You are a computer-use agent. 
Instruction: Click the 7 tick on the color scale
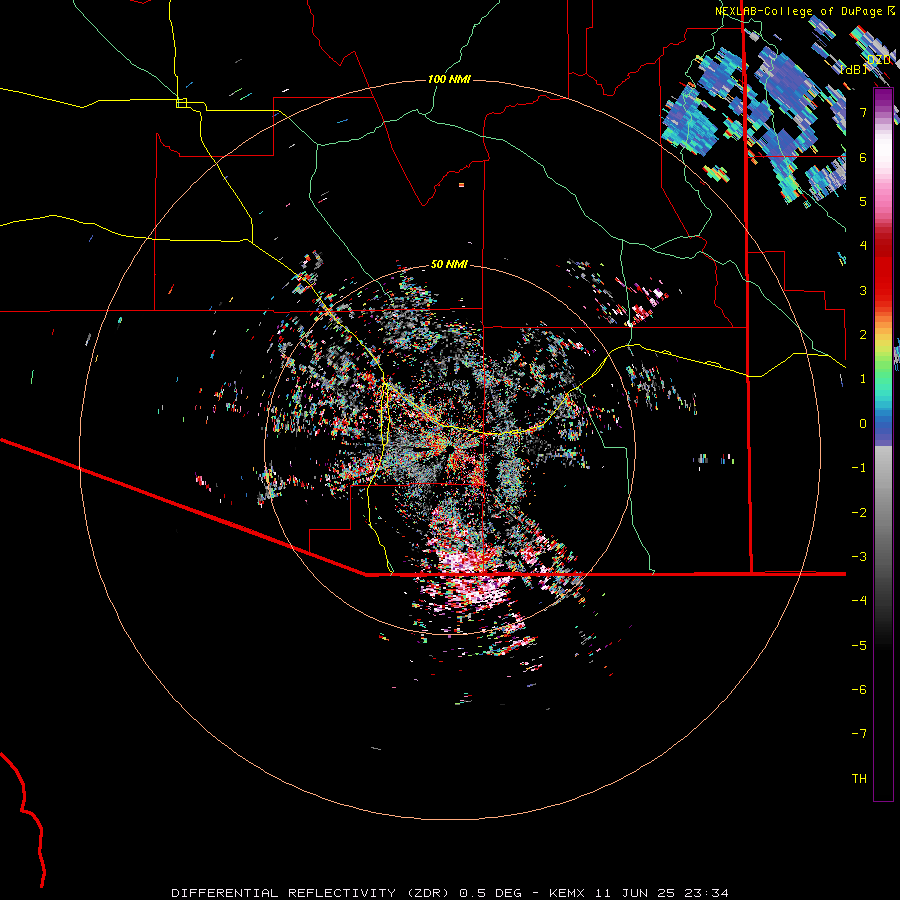tap(863, 112)
